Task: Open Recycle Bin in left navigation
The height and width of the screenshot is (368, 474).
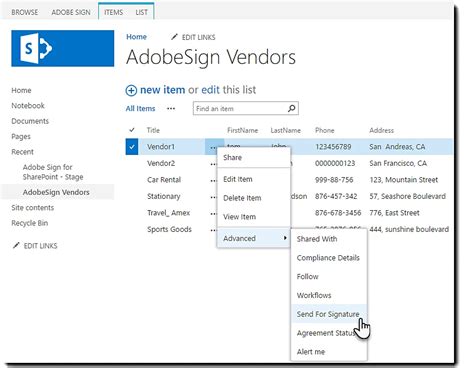Action: 29,223
